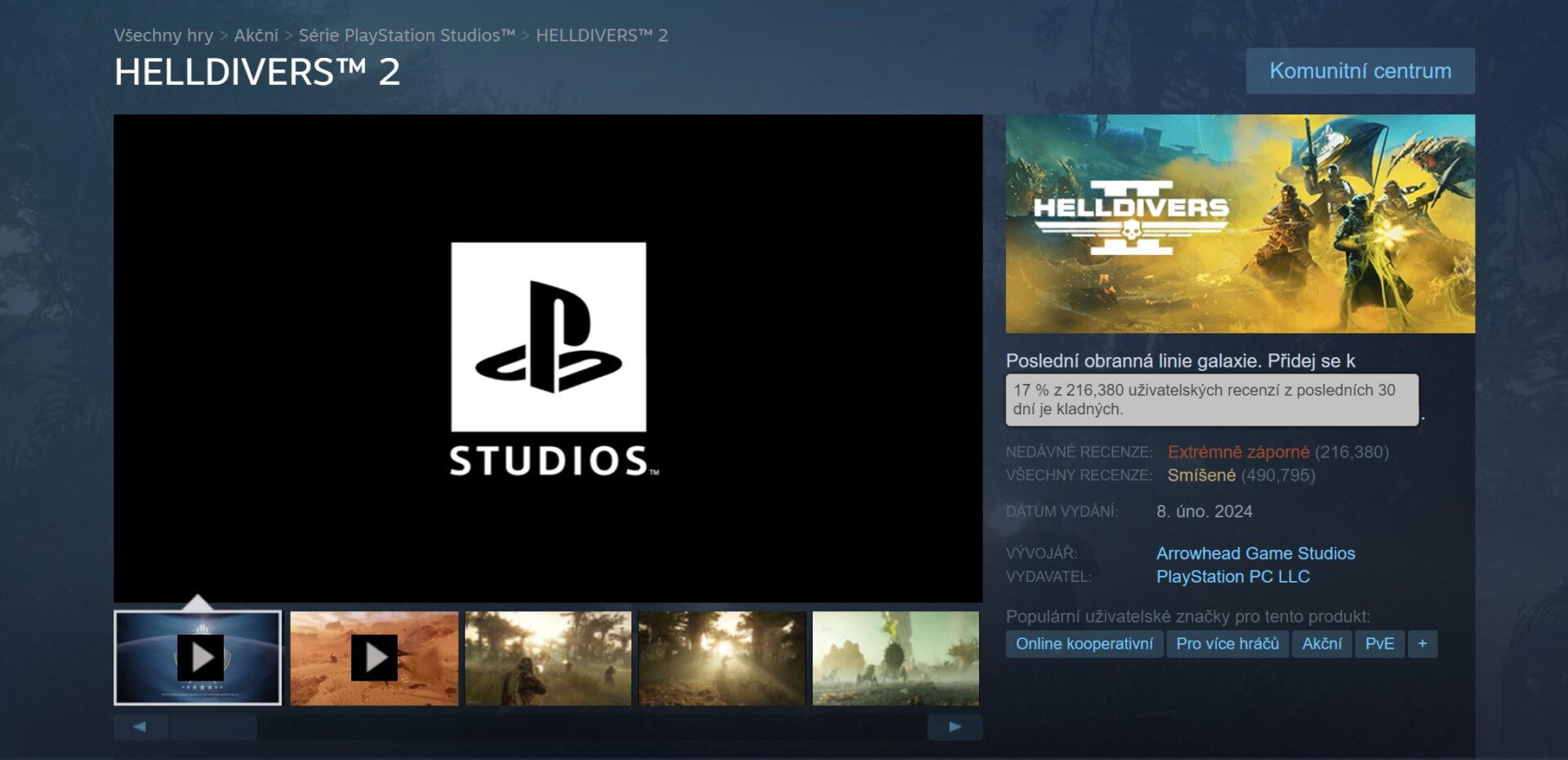This screenshot has height=760, width=1568.
Task: Click the VÝVOJÁŘ label
Action: tap(1041, 553)
